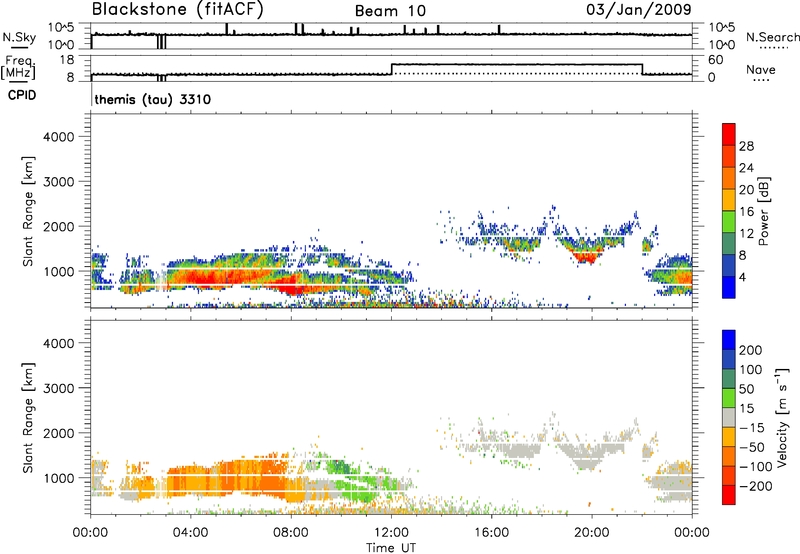Image resolution: width=800 pixels, height=554 pixels.
Task: Click the 'N.Search' legend label
Action: coord(772,37)
